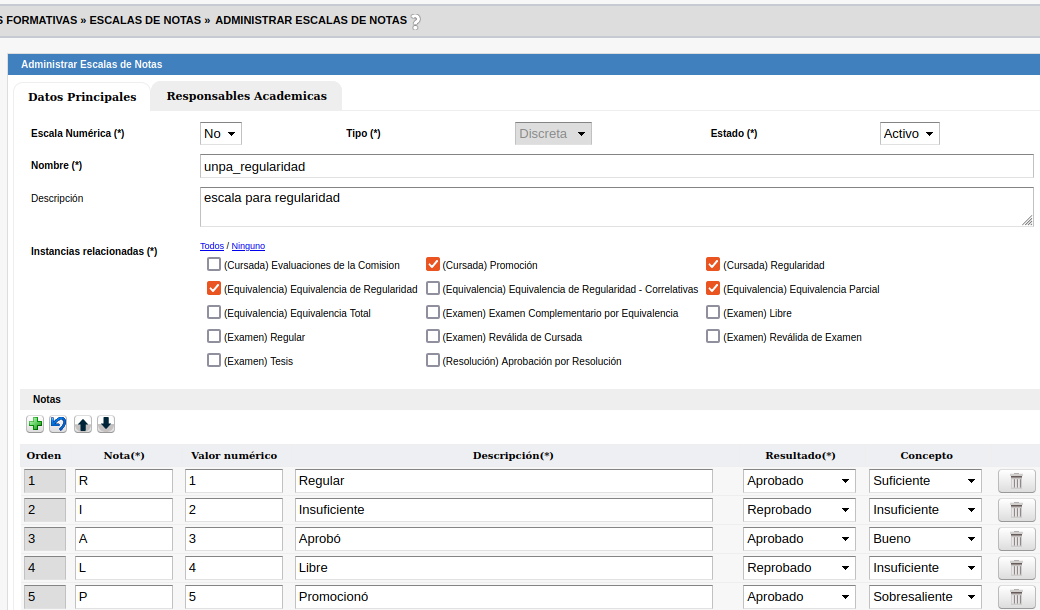The height and width of the screenshot is (610, 1040).
Task: Open Concepto dropdown showing Bueno
Action: pyautogui.click(x=925, y=539)
